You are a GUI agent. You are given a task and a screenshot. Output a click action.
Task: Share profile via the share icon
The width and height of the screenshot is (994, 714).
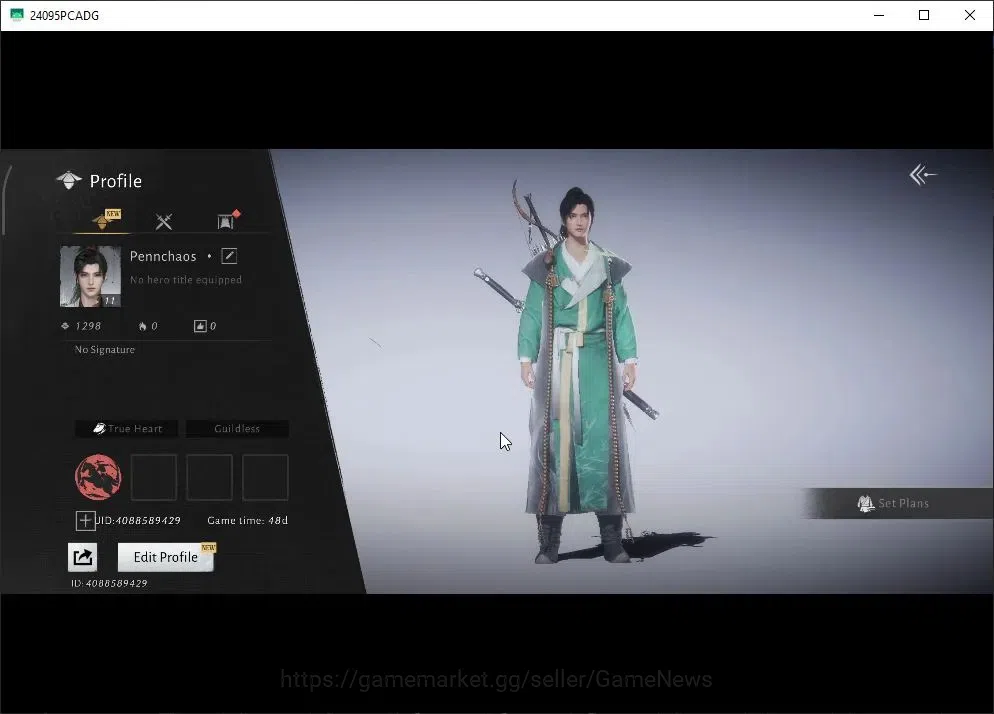tap(82, 557)
